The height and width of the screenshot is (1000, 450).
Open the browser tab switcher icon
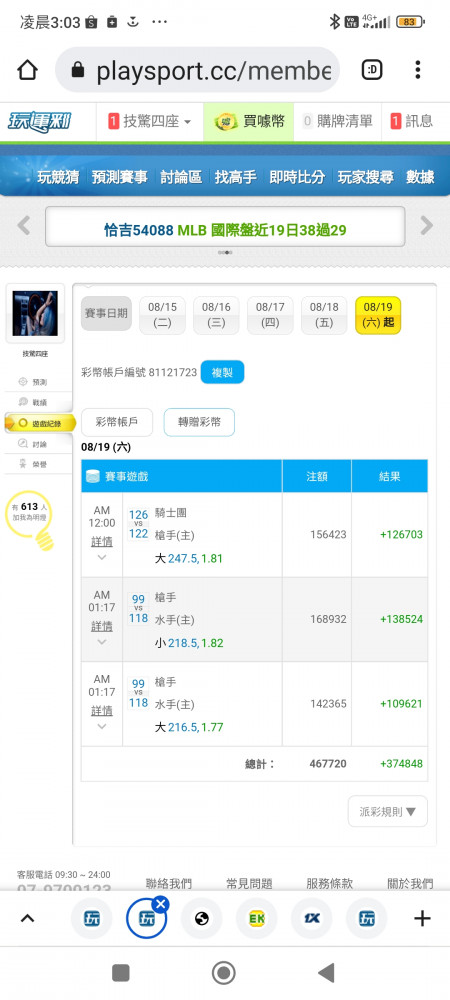tap(372, 70)
